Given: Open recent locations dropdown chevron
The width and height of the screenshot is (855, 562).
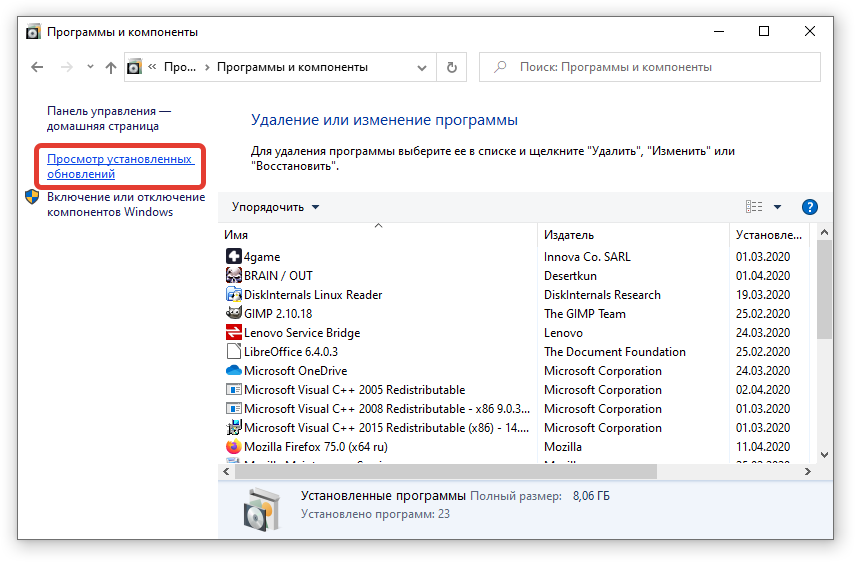Looking at the screenshot, I should (x=91, y=67).
